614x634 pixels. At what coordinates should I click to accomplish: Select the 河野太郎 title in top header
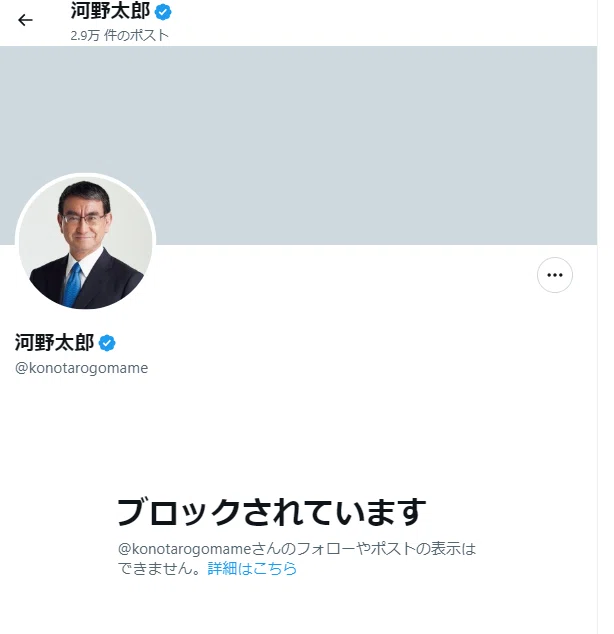click(x=110, y=11)
